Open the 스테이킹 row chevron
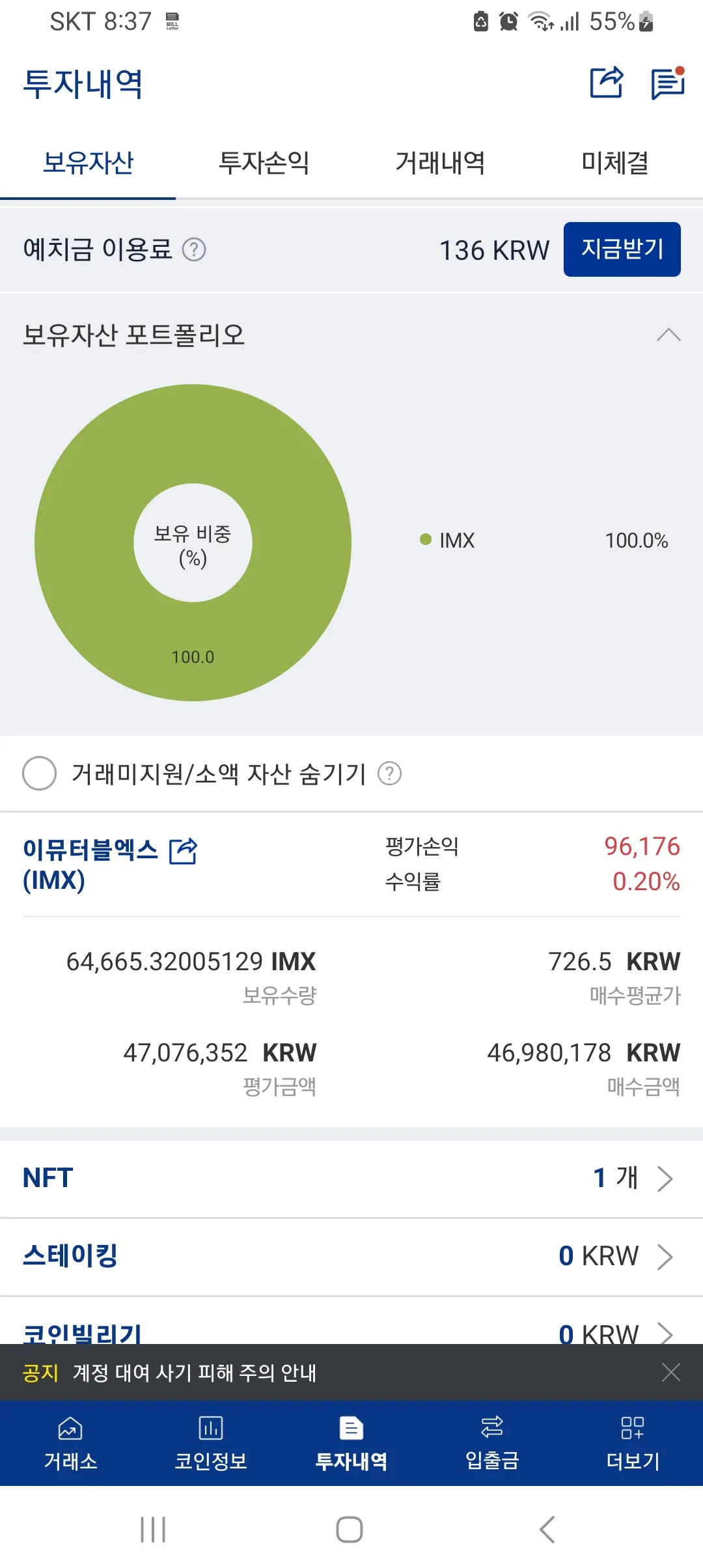Image resolution: width=703 pixels, height=1568 pixels. 665,1256
